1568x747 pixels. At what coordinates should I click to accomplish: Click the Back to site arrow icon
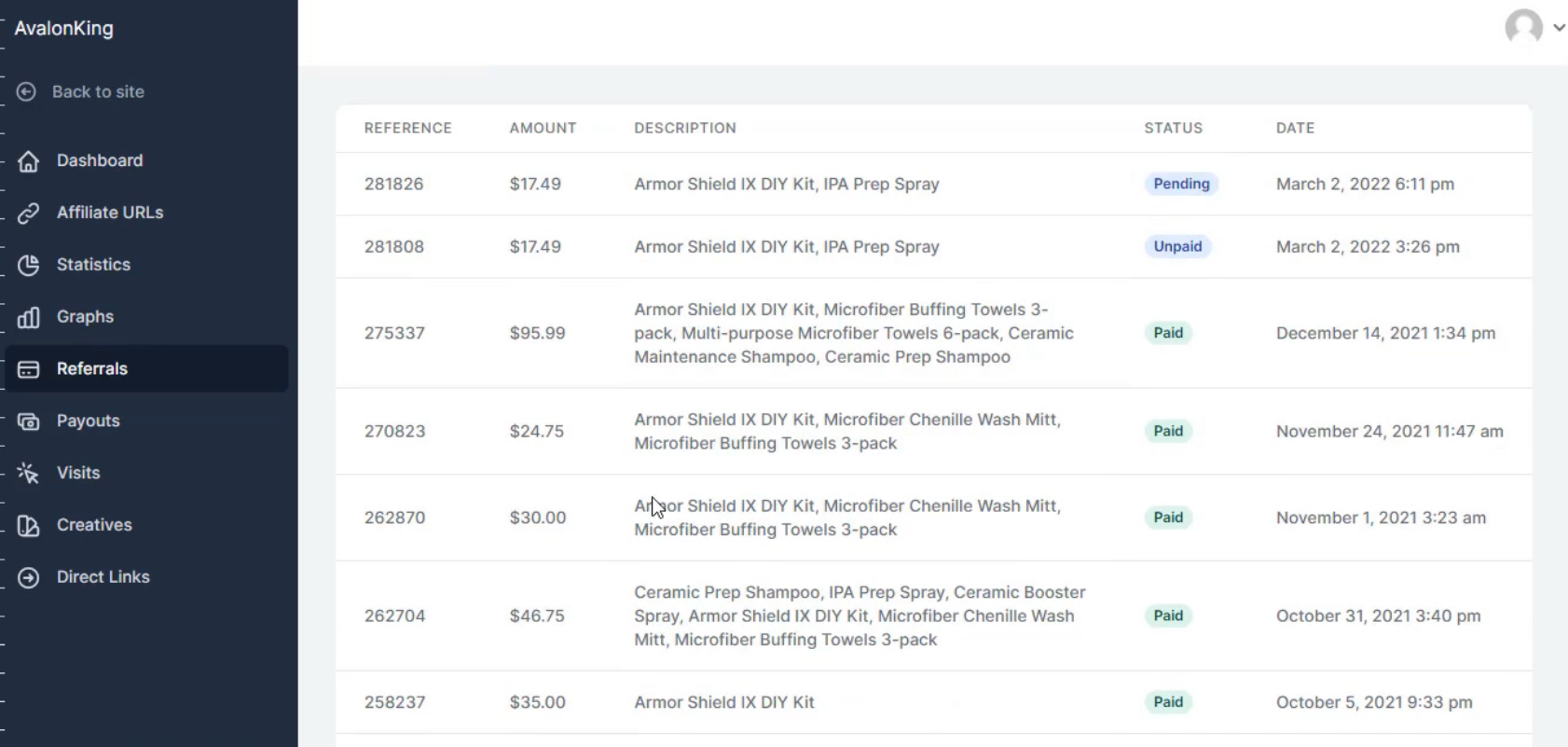coord(26,91)
